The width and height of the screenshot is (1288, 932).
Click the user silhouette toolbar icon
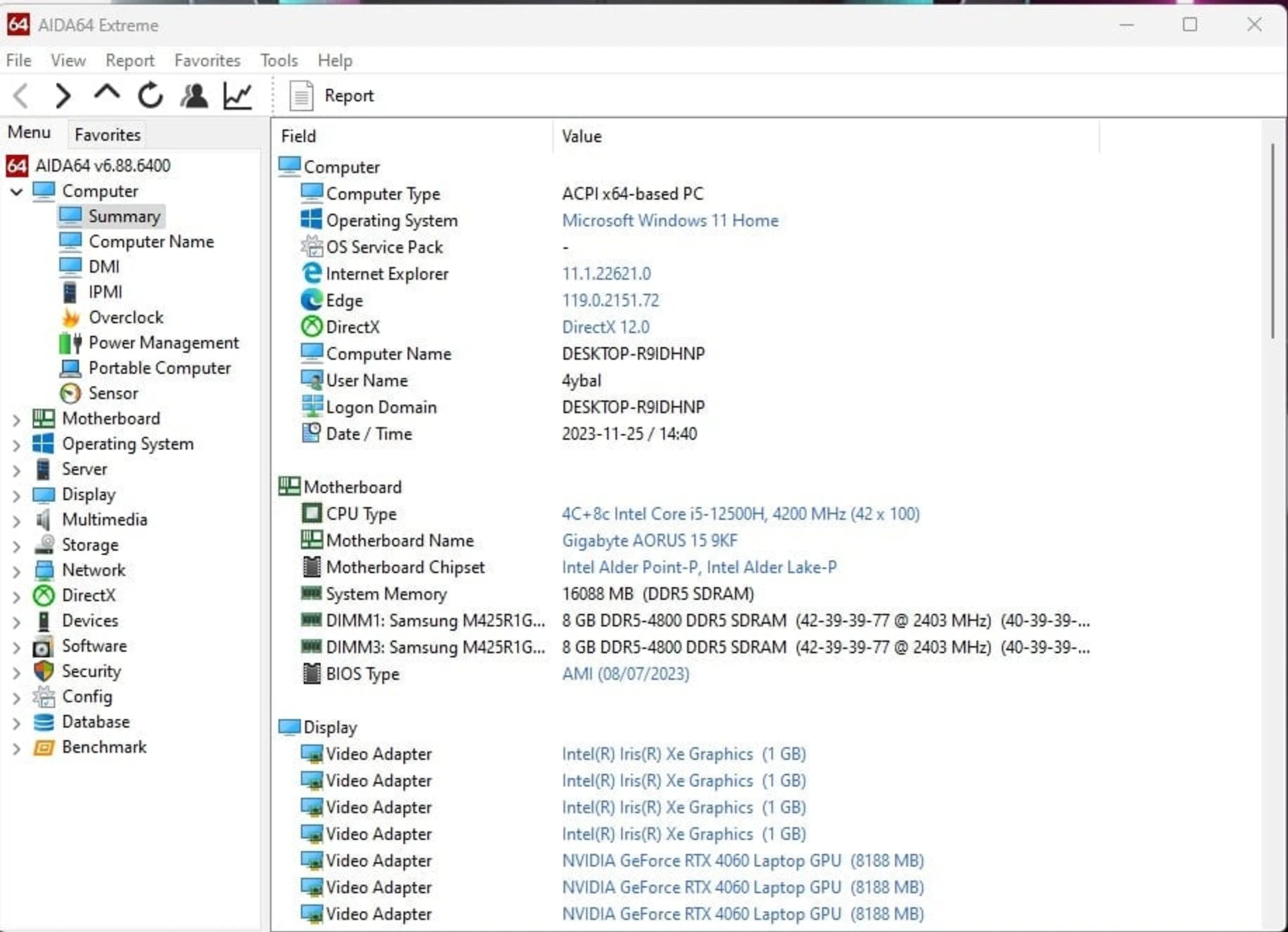pyautogui.click(x=195, y=96)
